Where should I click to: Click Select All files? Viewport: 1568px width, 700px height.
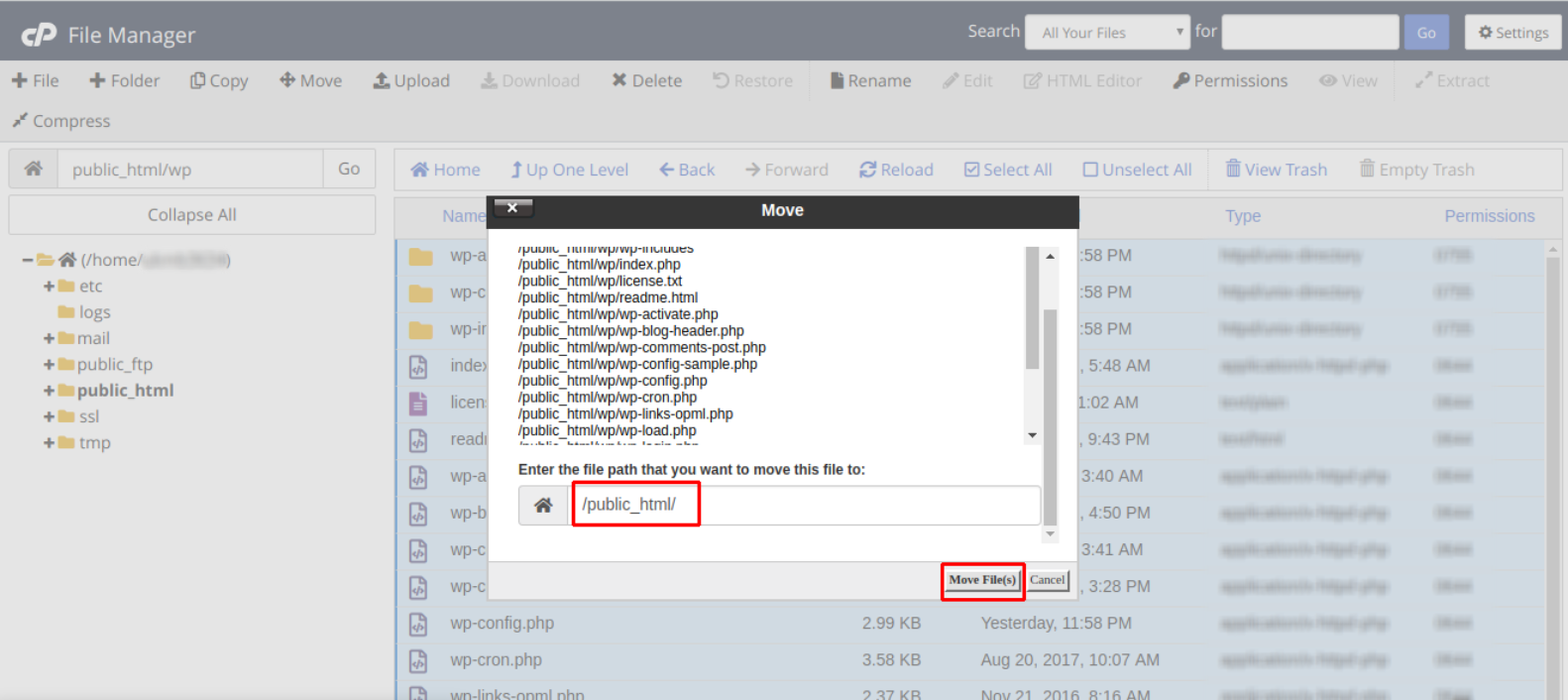[x=1008, y=170]
